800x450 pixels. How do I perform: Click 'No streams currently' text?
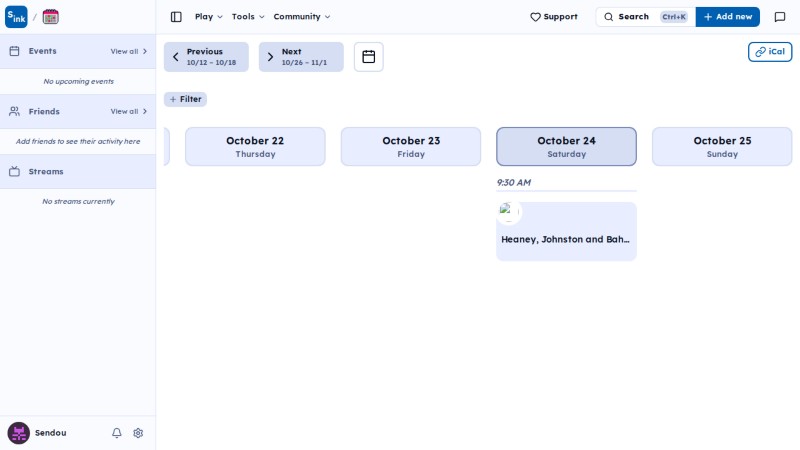point(79,202)
